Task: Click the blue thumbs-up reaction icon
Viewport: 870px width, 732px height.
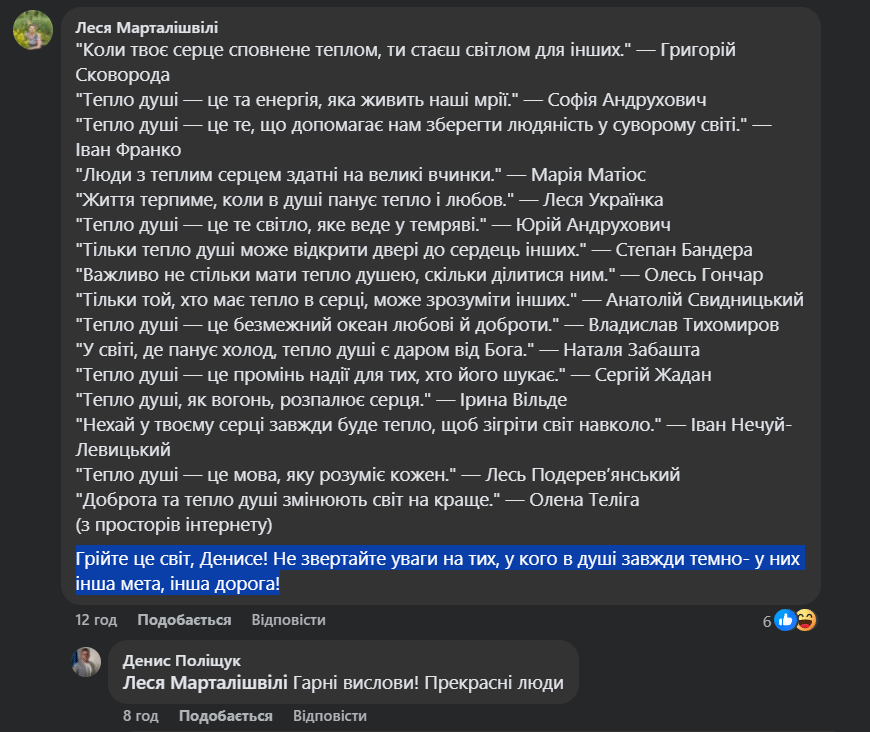Action: 785,620
